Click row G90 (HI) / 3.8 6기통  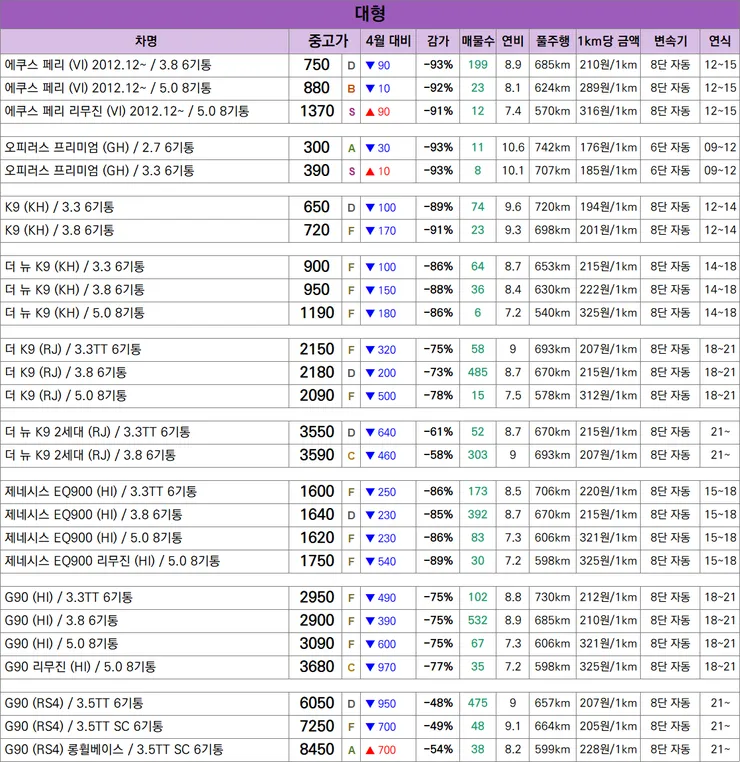370,621
